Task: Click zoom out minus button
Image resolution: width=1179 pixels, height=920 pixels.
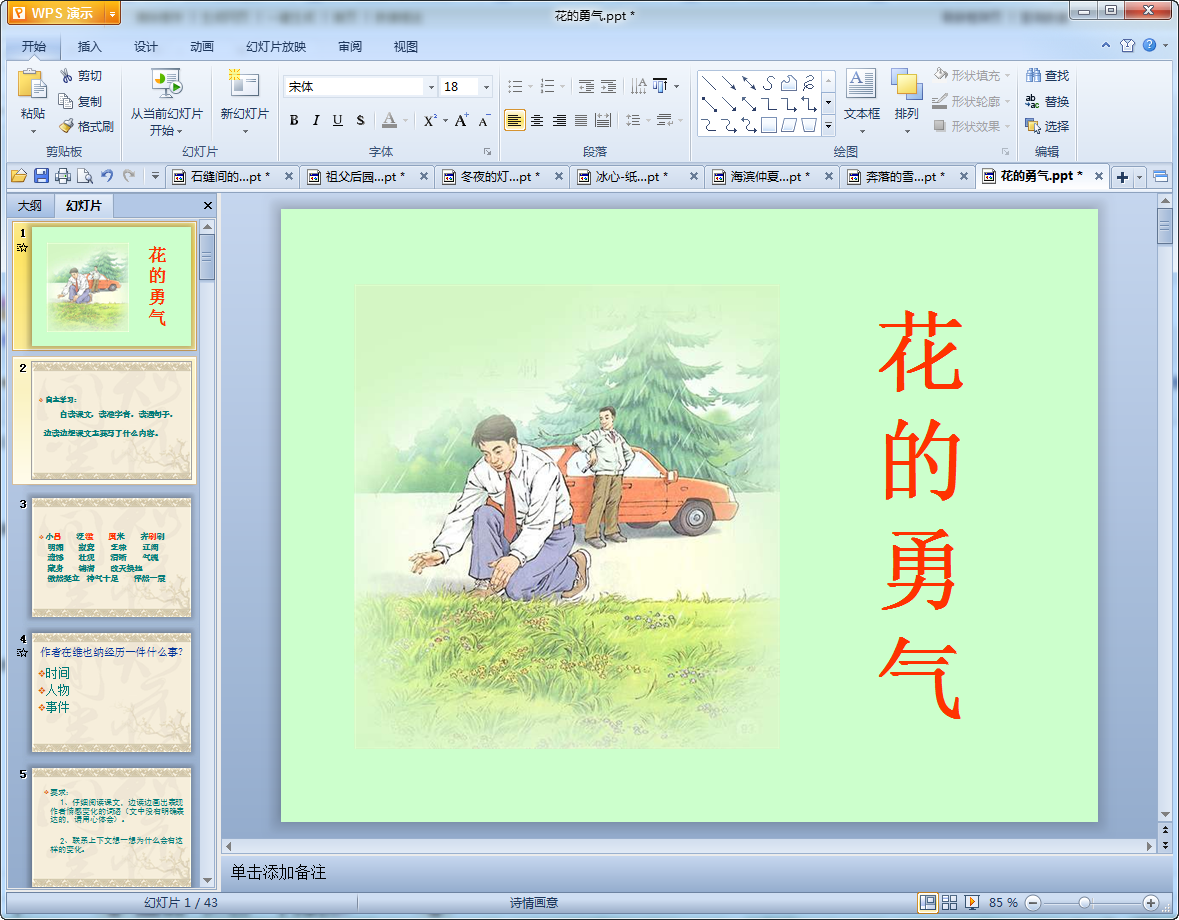Action: (1033, 903)
